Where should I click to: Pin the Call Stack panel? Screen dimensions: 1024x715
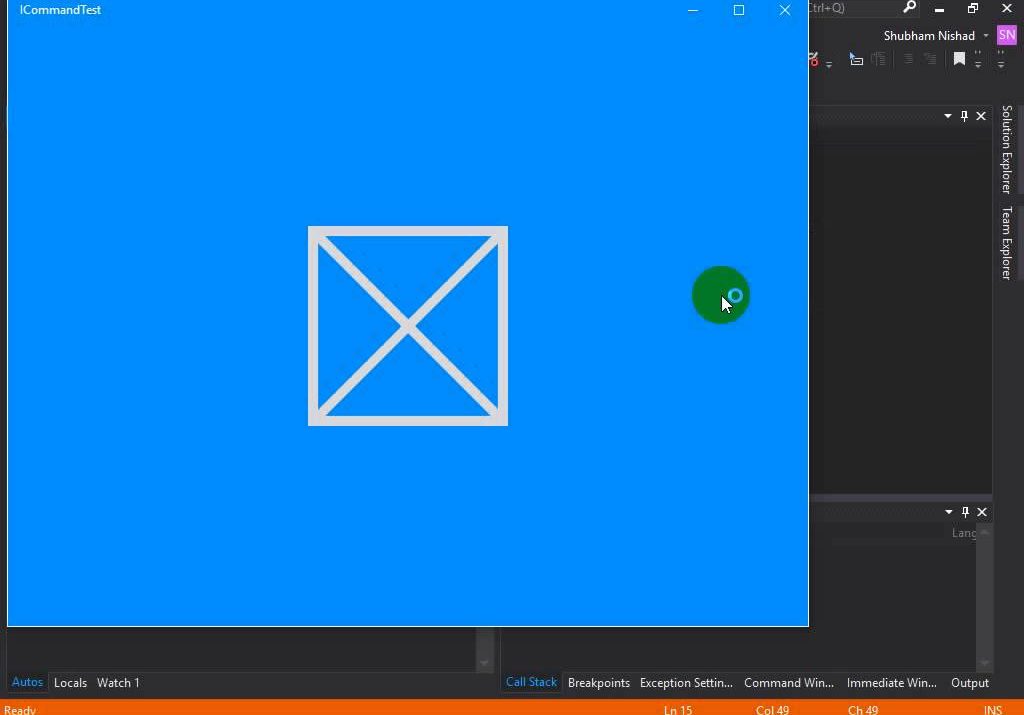click(x=965, y=512)
